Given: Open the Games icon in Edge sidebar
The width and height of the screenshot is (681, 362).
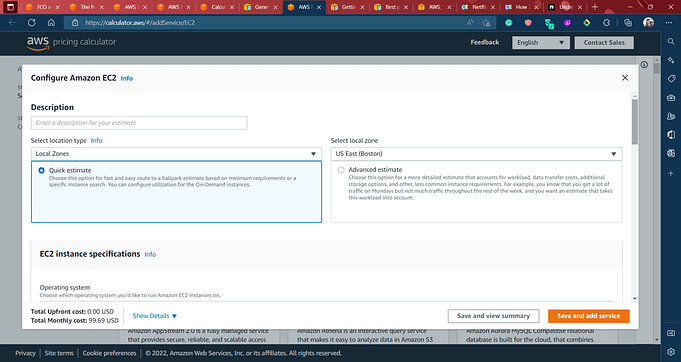Looking at the screenshot, I should point(671,116).
